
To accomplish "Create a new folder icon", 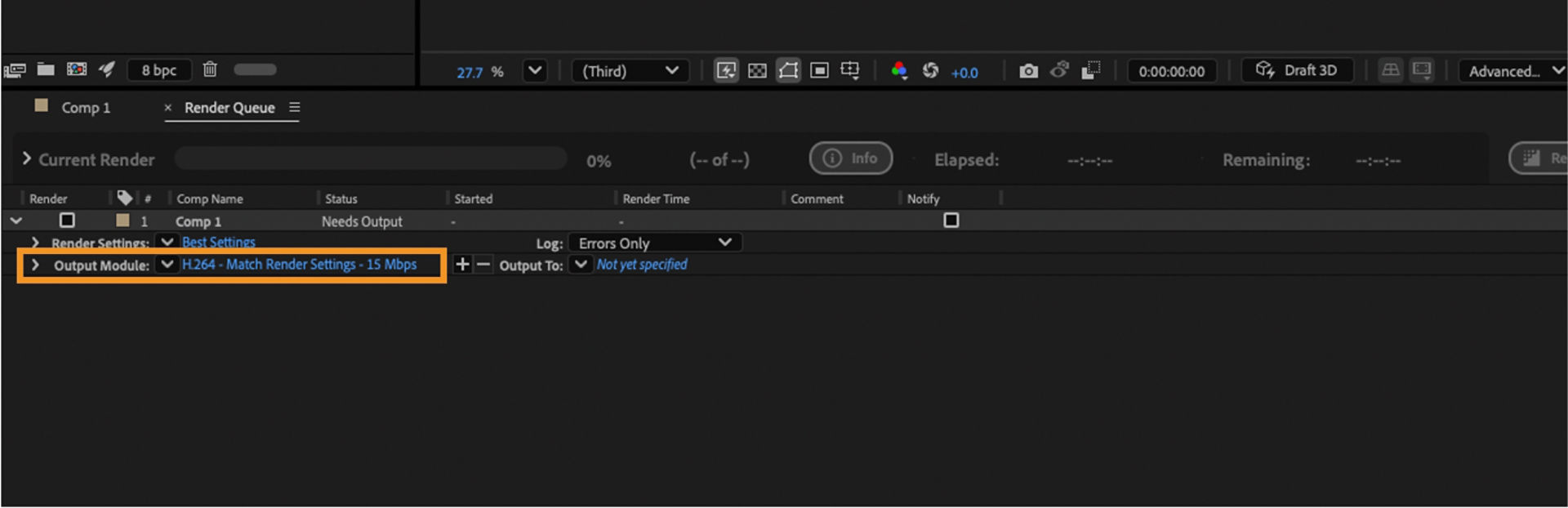I will (46, 69).
